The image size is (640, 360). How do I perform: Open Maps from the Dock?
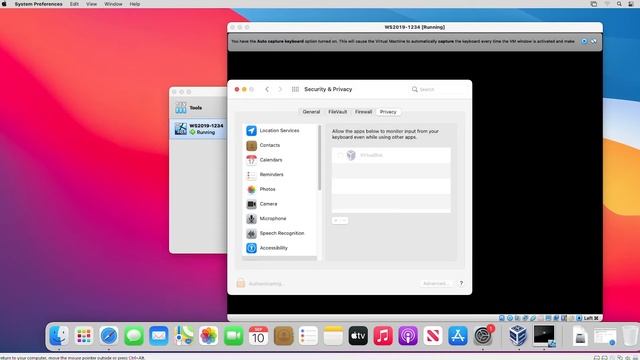(x=183, y=336)
